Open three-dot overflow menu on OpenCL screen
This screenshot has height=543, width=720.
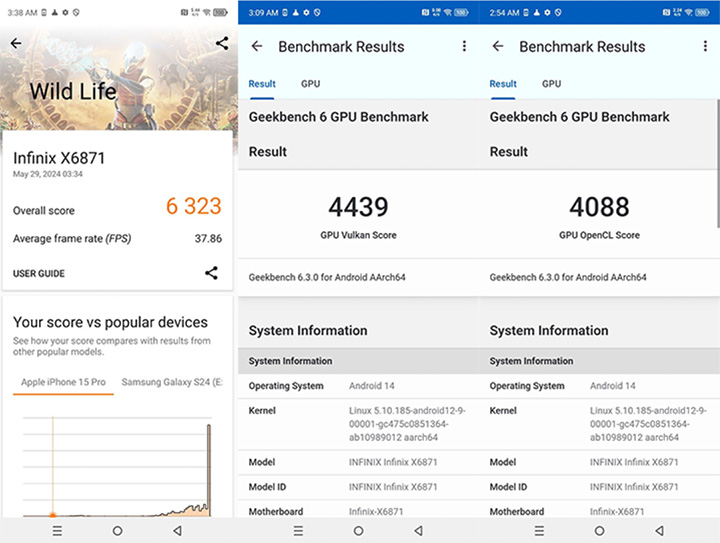tap(705, 47)
